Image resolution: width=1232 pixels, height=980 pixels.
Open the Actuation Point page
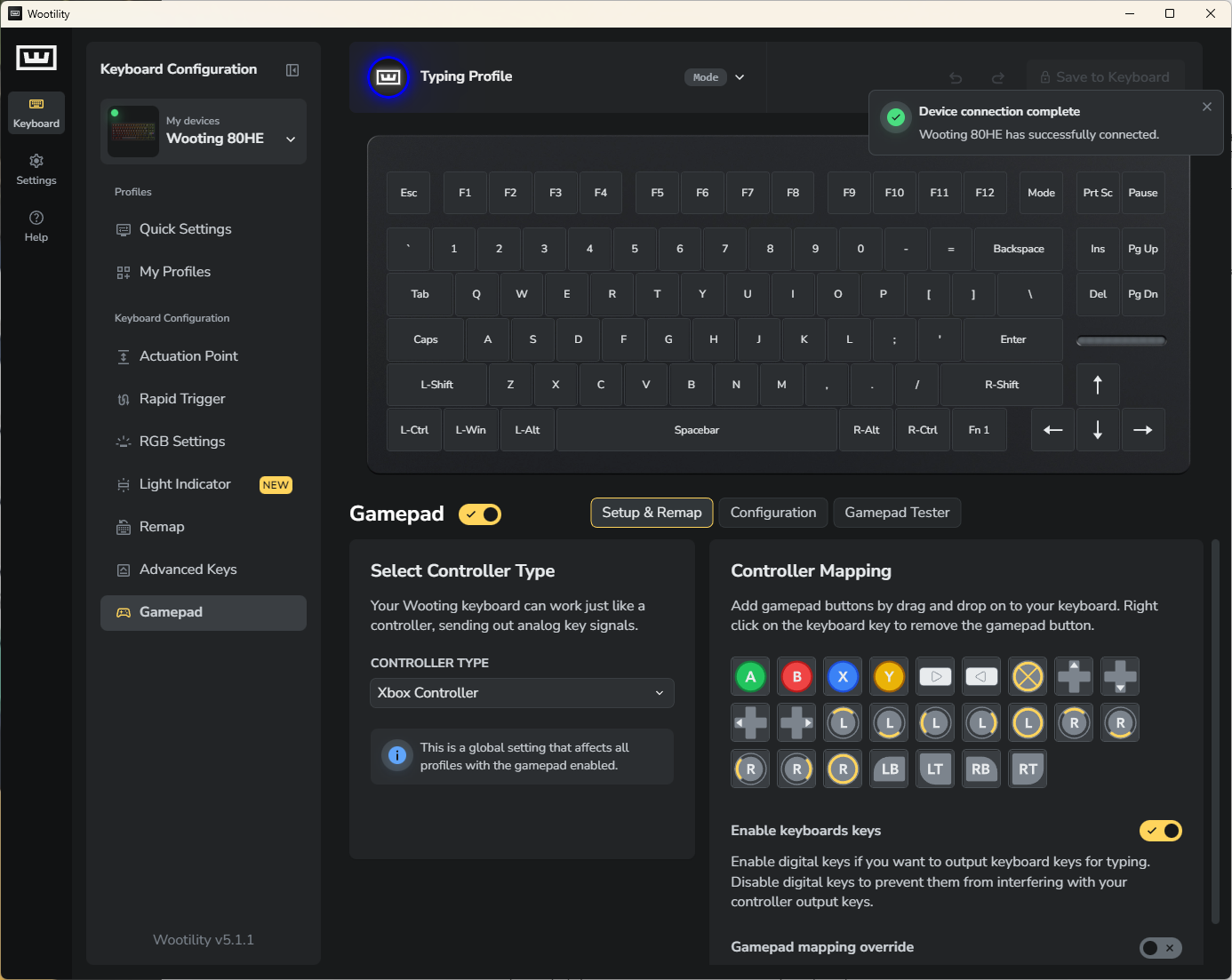[204, 356]
